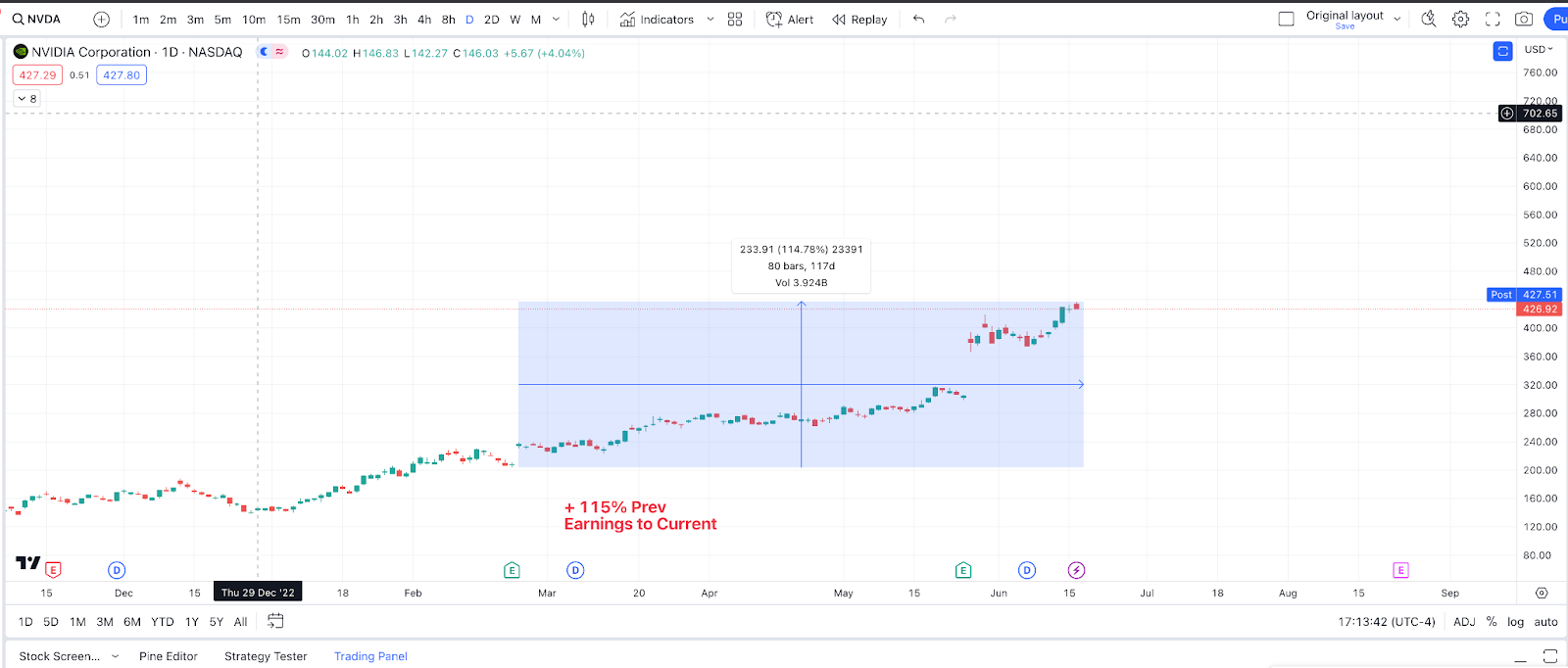Add a symbol to compare with plus icon

tap(101, 20)
